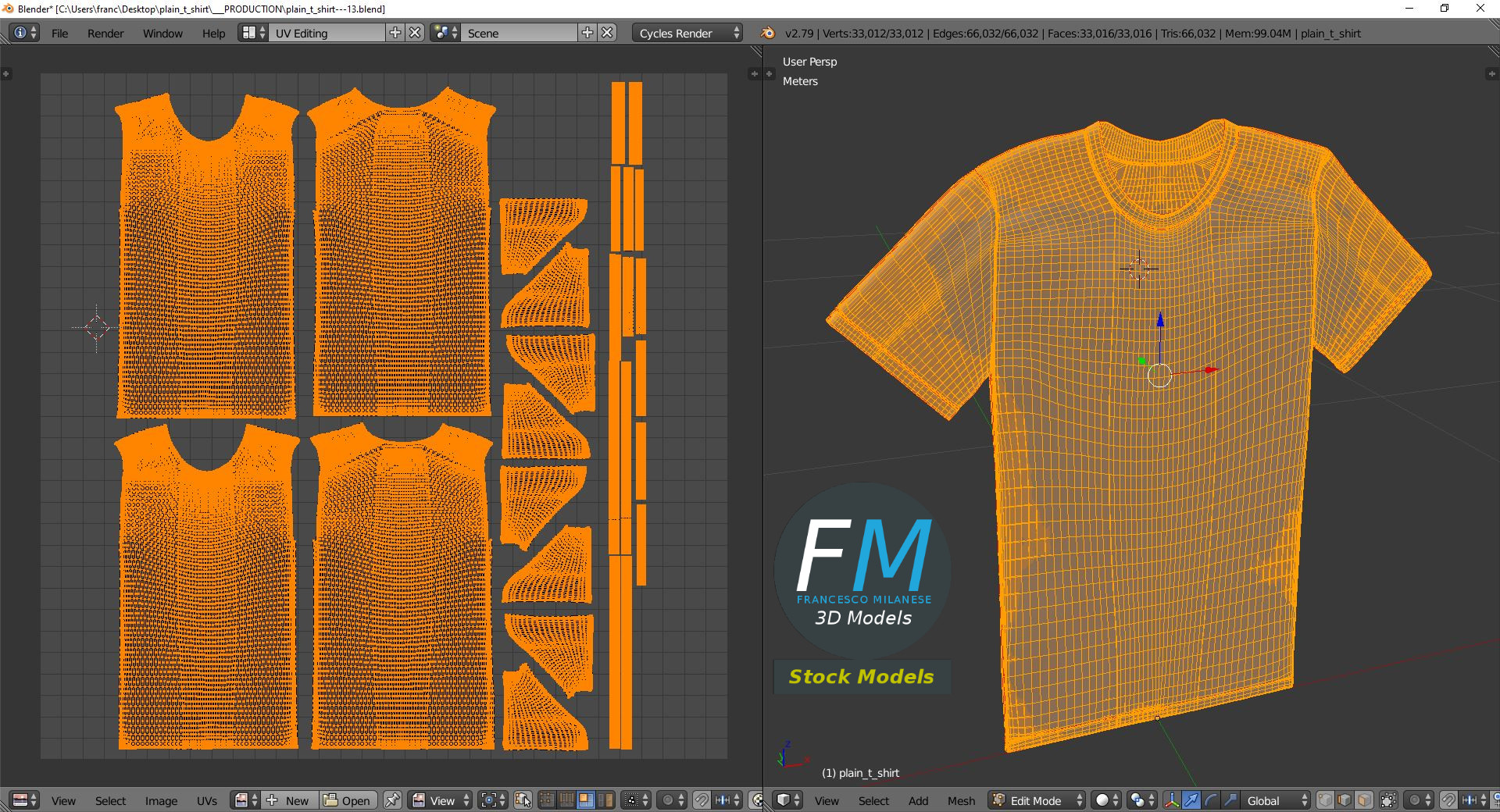Viewport: 1500px width, 812px height.
Task: Open the Mesh menu
Action: coord(961,801)
